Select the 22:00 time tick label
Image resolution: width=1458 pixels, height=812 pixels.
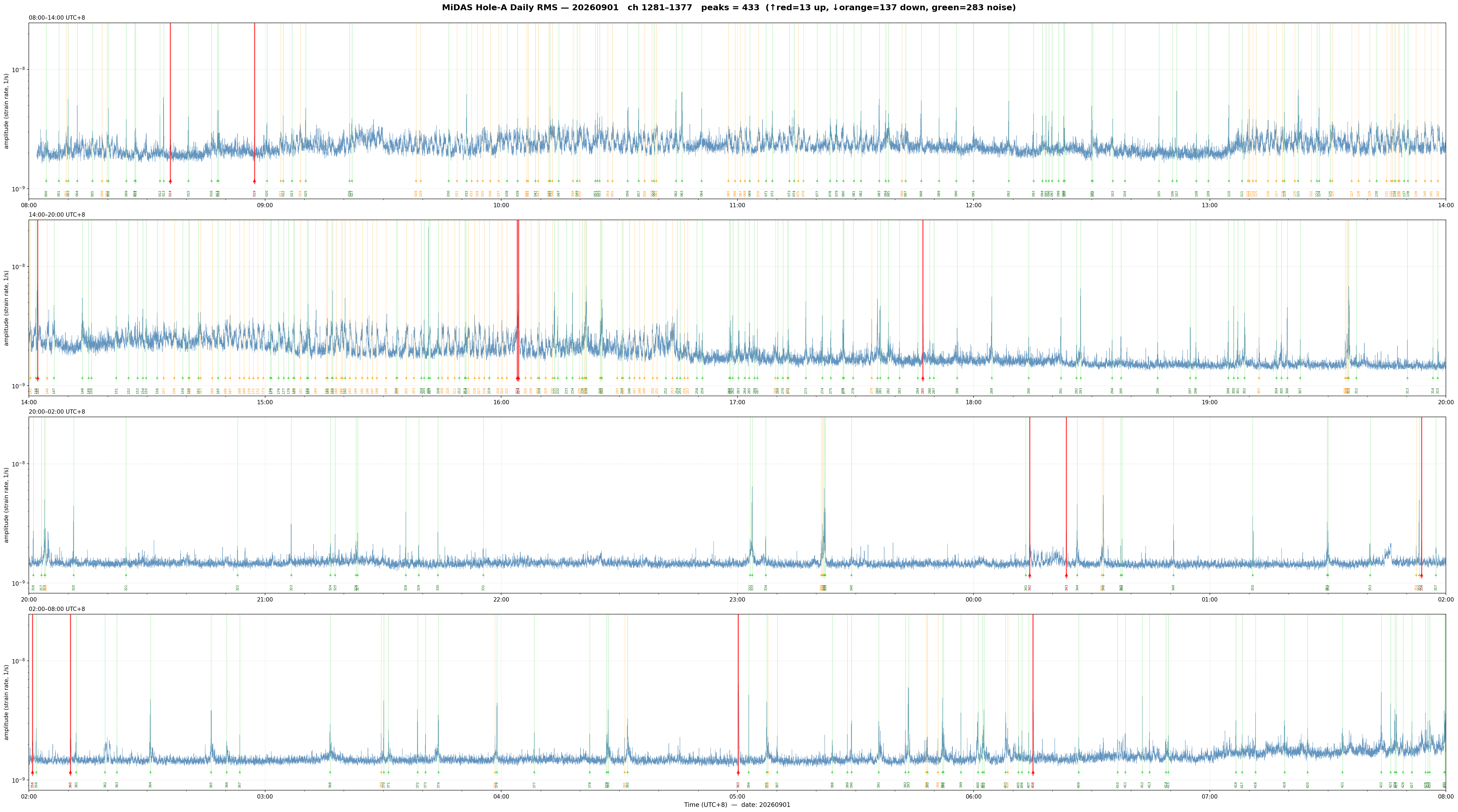point(501,599)
